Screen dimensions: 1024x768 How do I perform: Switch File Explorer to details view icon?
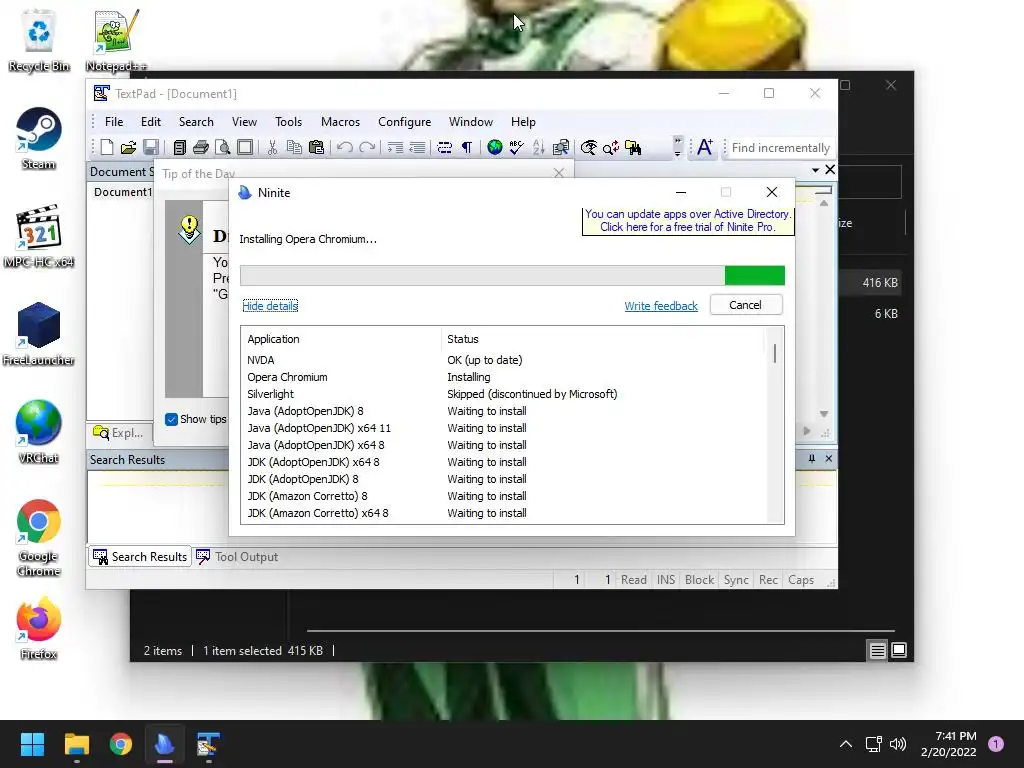coord(878,650)
